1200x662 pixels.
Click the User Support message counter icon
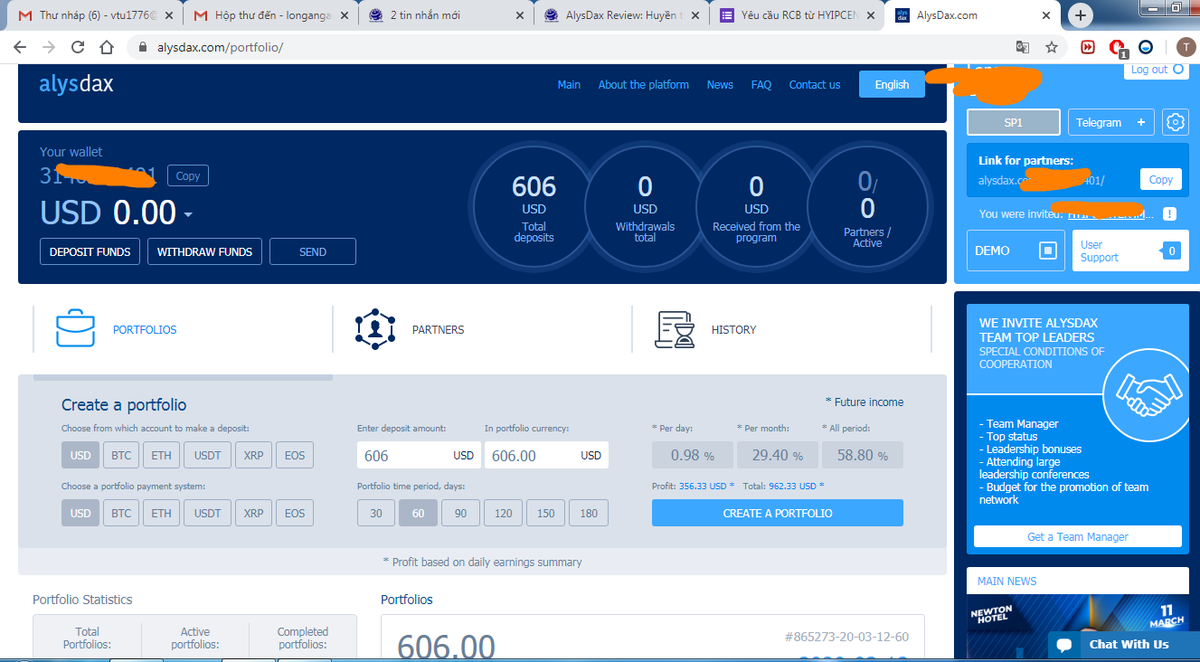click(x=1170, y=251)
